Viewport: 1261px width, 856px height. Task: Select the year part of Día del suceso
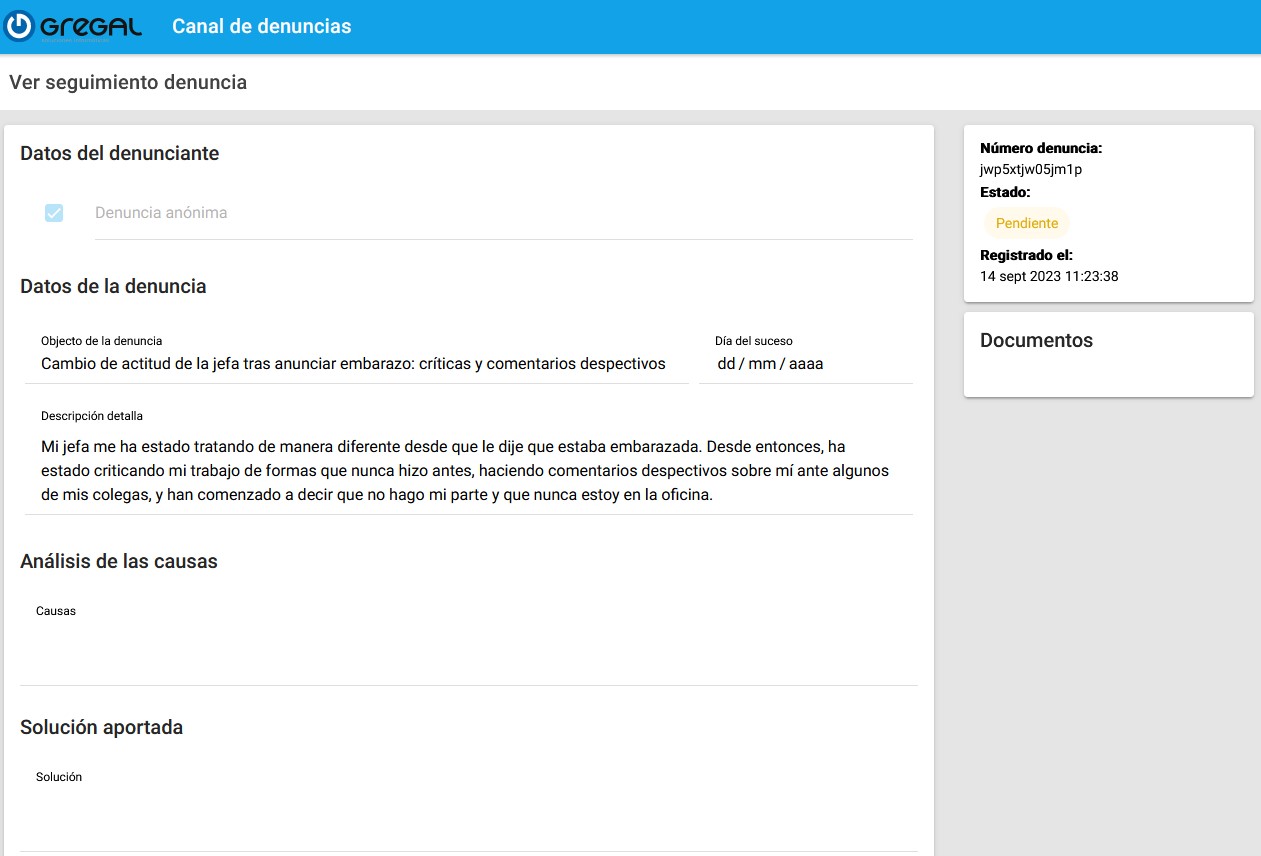click(806, 364)
